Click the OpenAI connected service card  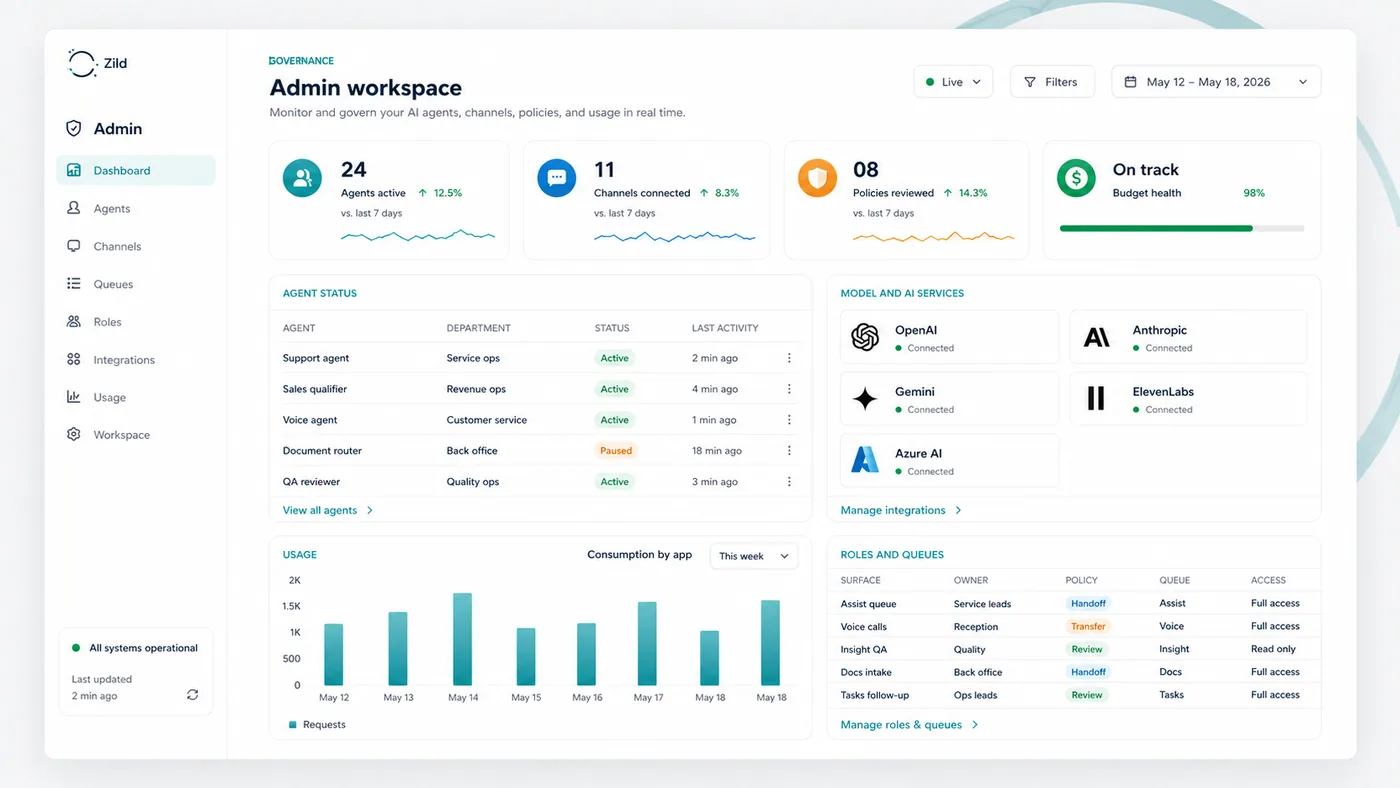pyautogui.click(x=948, y=337)
